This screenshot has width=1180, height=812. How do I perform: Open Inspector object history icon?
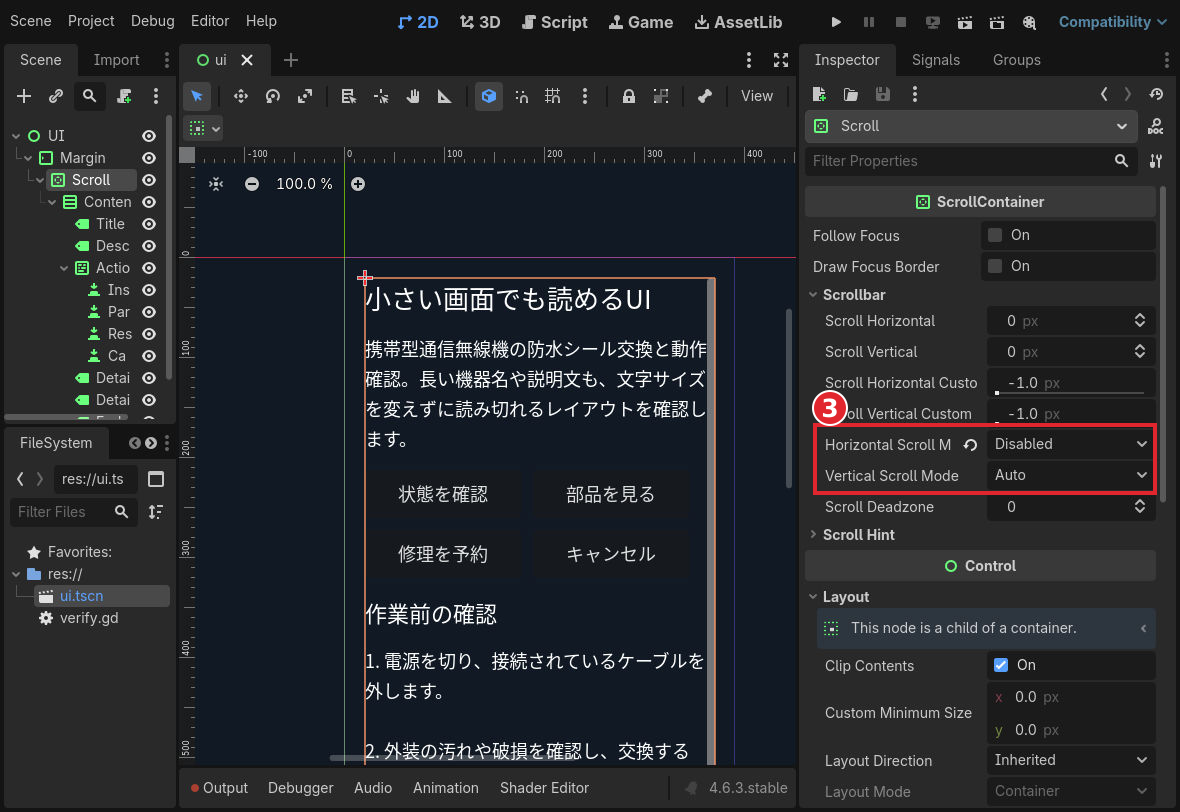[x=1157, y=94]
